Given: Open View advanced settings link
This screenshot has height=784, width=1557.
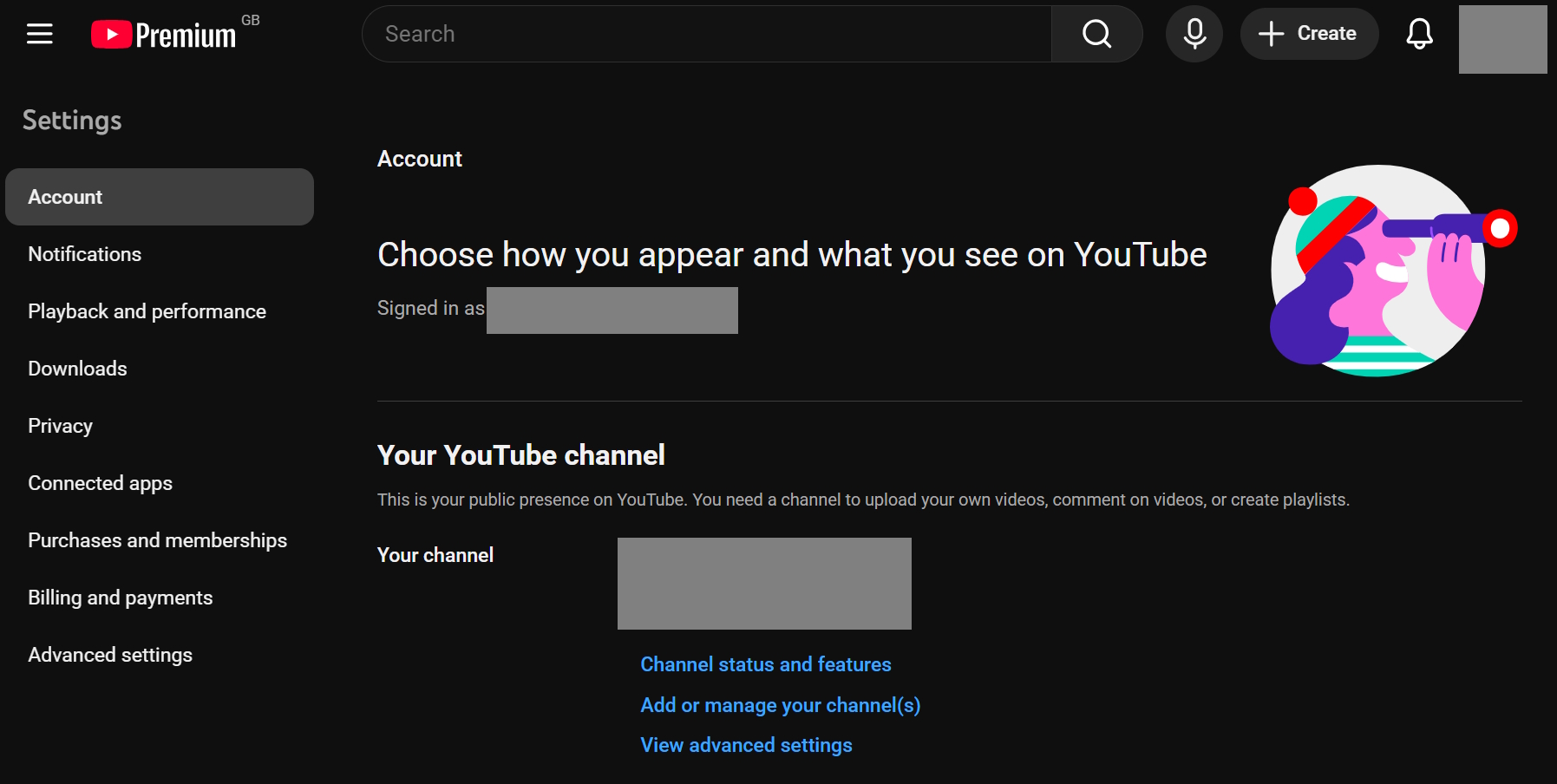Looking at the screenshot, I should [x=745, y=744].
